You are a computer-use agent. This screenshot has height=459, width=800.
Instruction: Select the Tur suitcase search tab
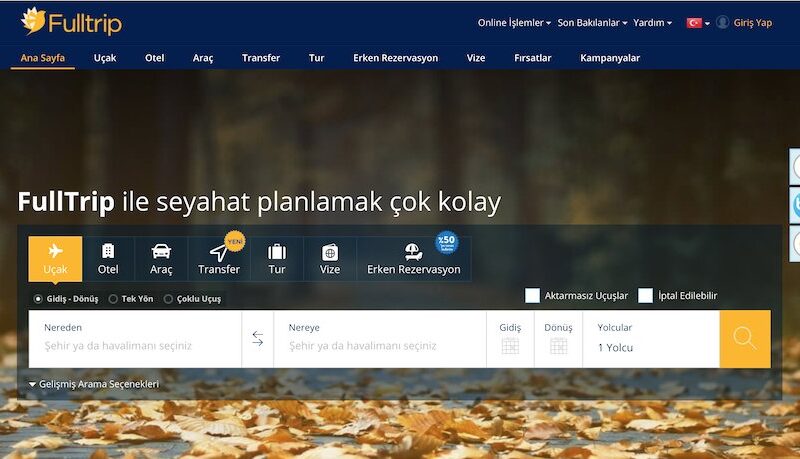(277, 259)
